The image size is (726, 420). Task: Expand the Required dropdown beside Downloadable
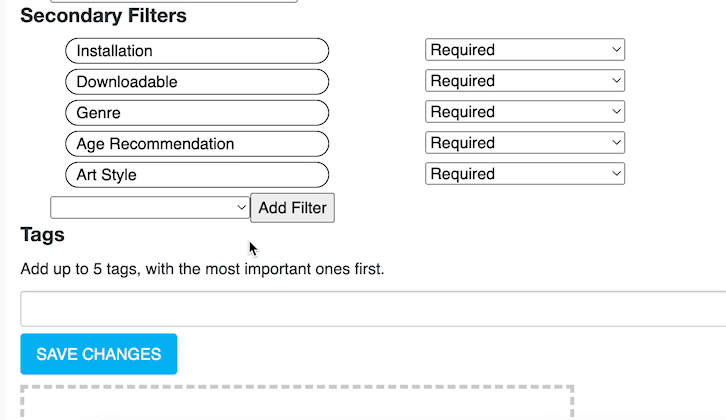click(x=525, y=81)
